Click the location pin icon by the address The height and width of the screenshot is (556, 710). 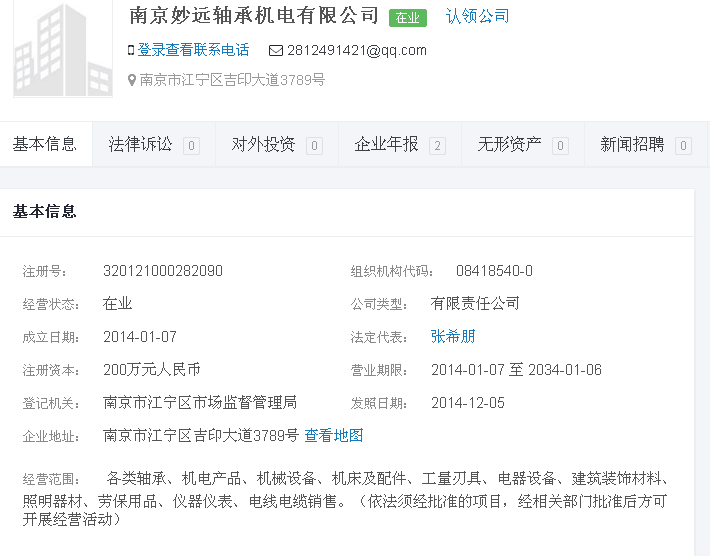(x=132, y=80)
